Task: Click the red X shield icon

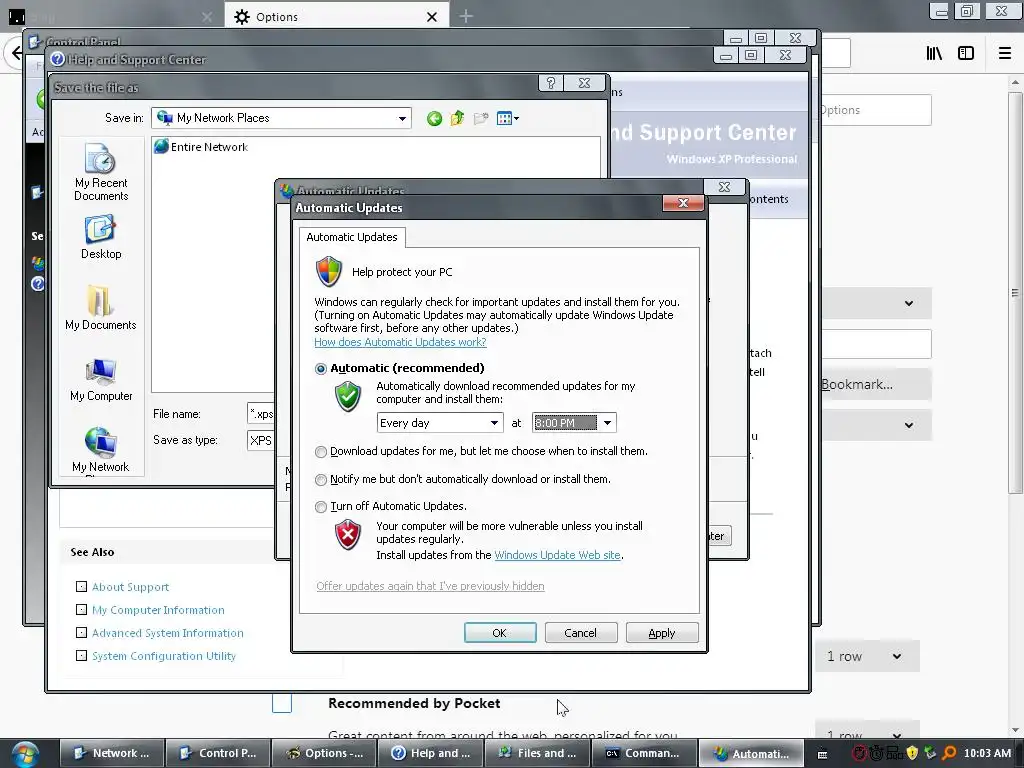Action: point(348,535)
